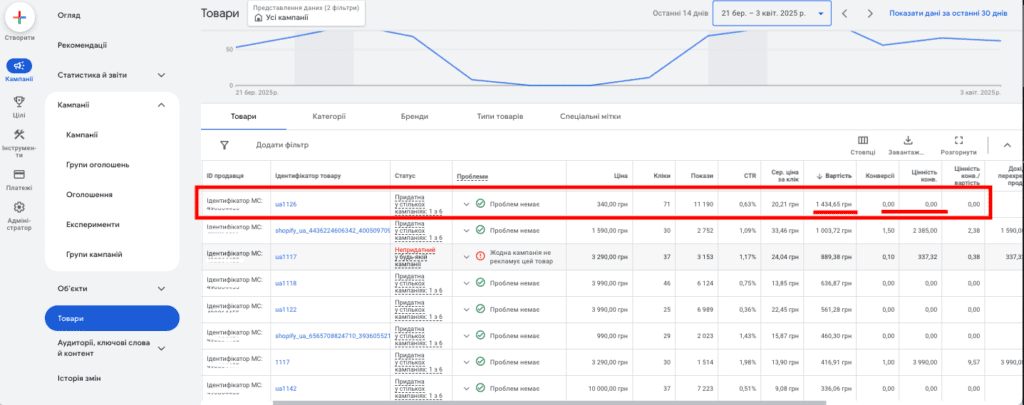Image resolution: width=1024 pixels, height=405 pixels.
Task: Click green check icon in ua1118 row
Action: coord(480,282)
